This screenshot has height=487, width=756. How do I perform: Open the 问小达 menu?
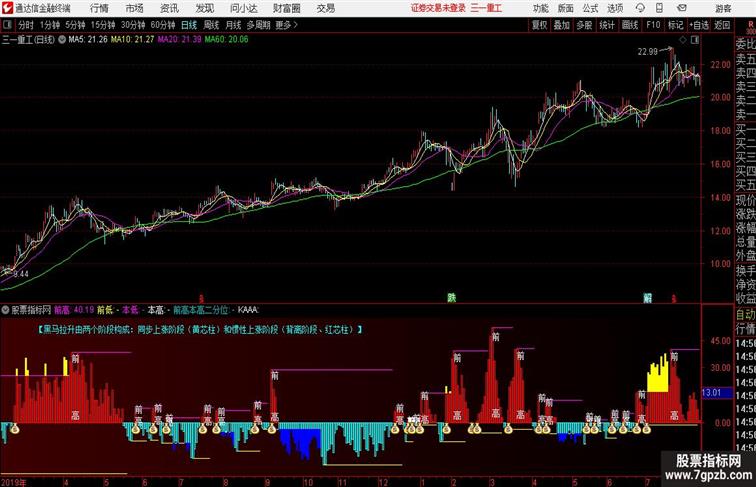point(243,8)
